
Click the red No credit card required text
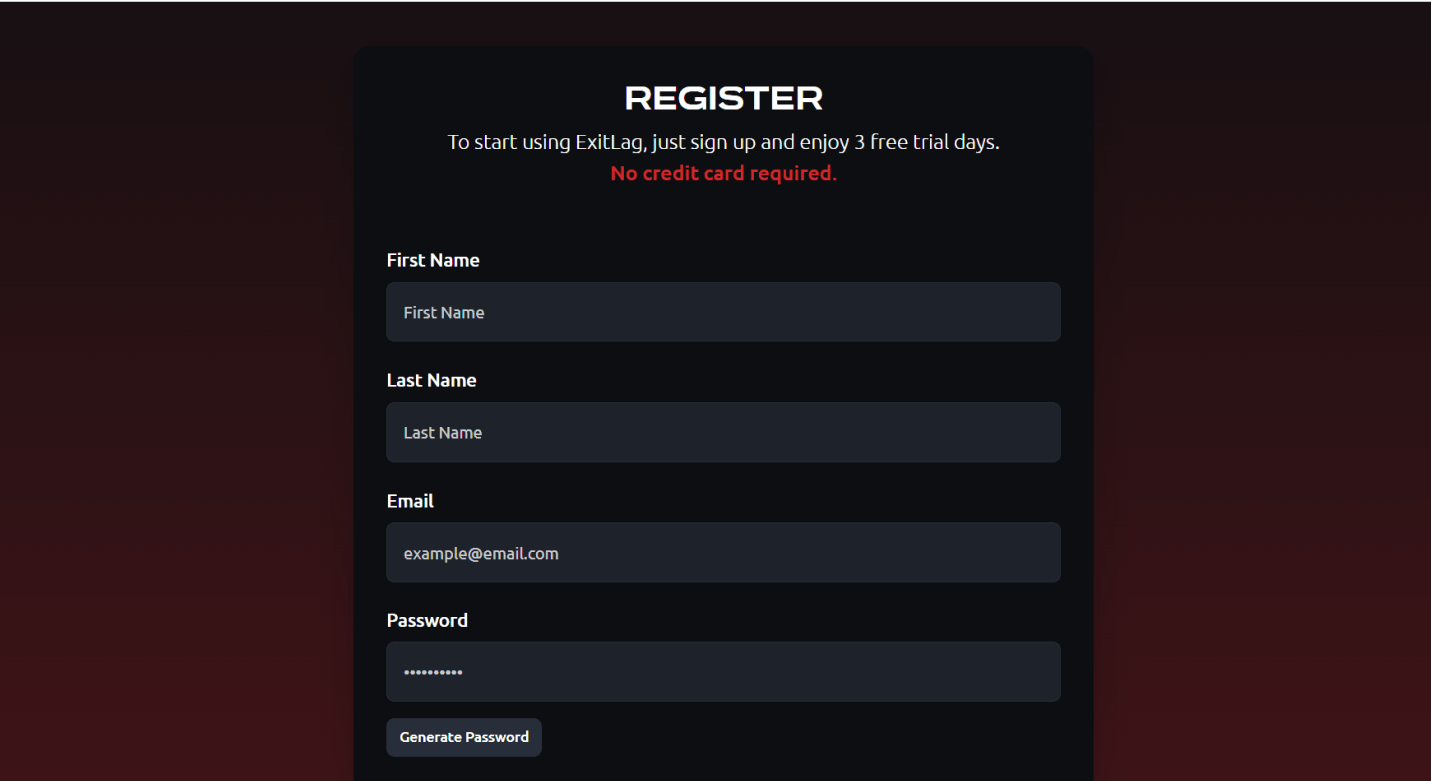coord(723,173)
